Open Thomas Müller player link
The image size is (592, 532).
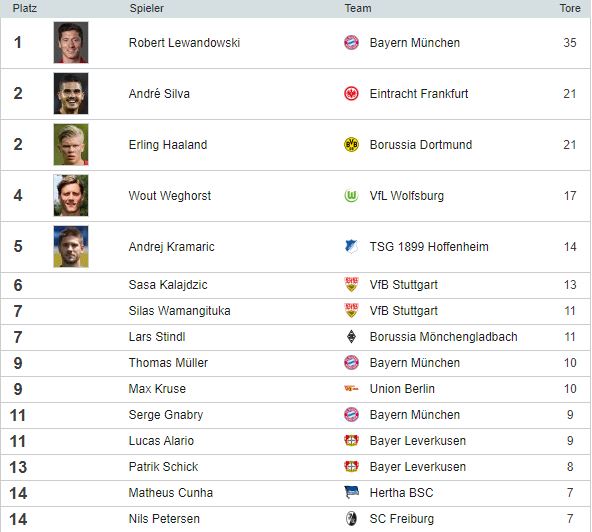[x=168, y=363]
